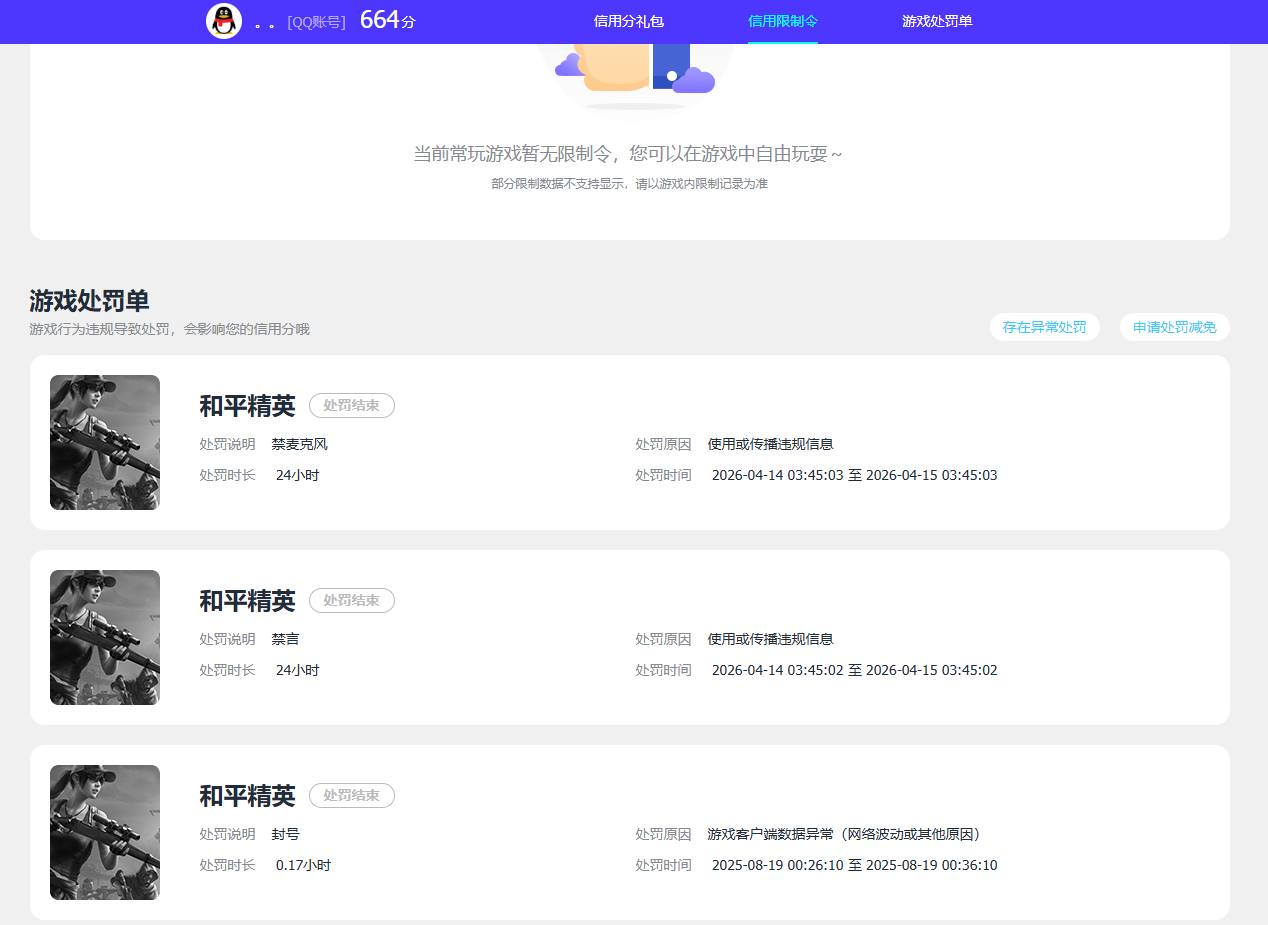Click the 游戏处罚单 section heading
The width and height of the screenshot is (1268, 925).
pos(89,301)
